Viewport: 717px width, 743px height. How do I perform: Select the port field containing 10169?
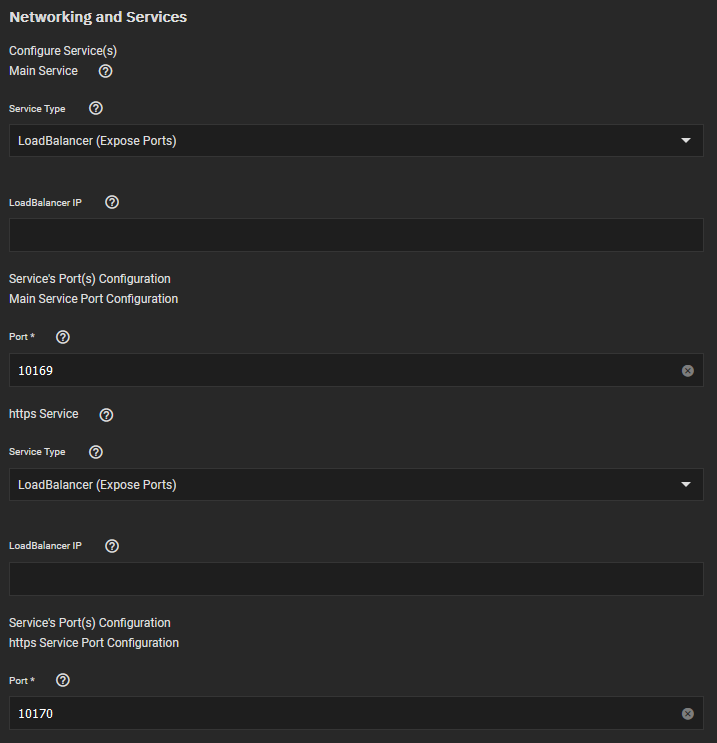[x=356, y=370]
